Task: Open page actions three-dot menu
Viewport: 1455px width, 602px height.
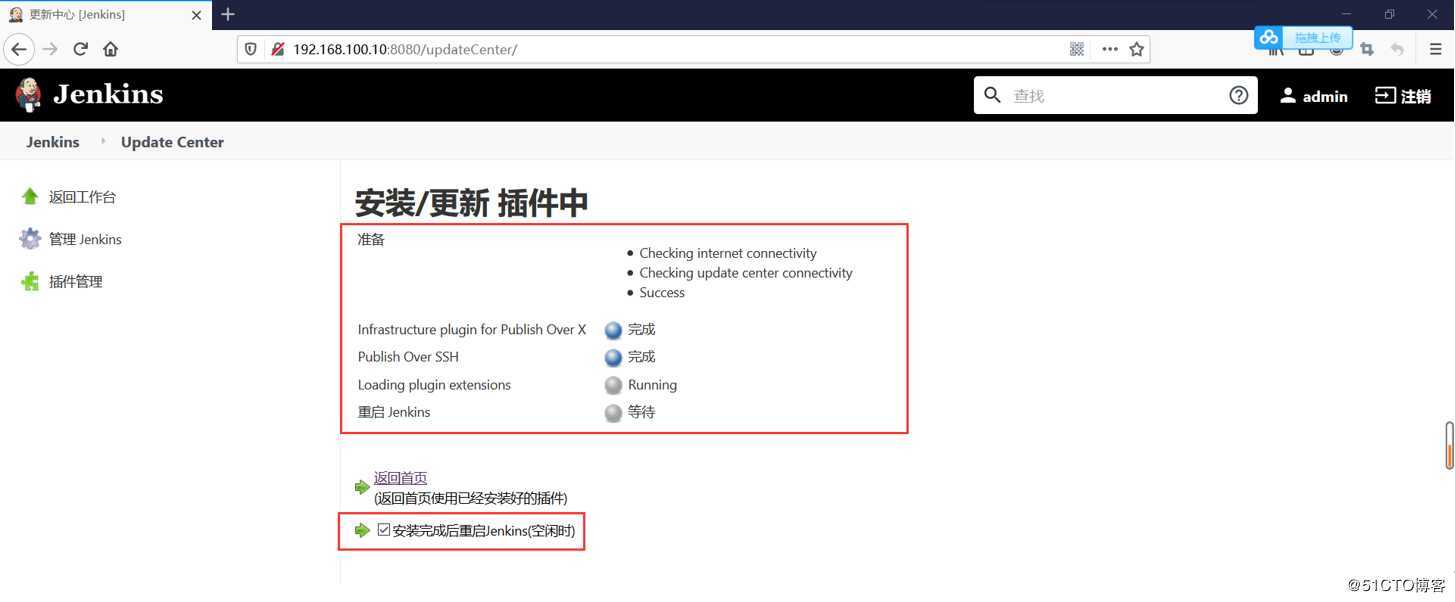Action: pos(1109,49)
